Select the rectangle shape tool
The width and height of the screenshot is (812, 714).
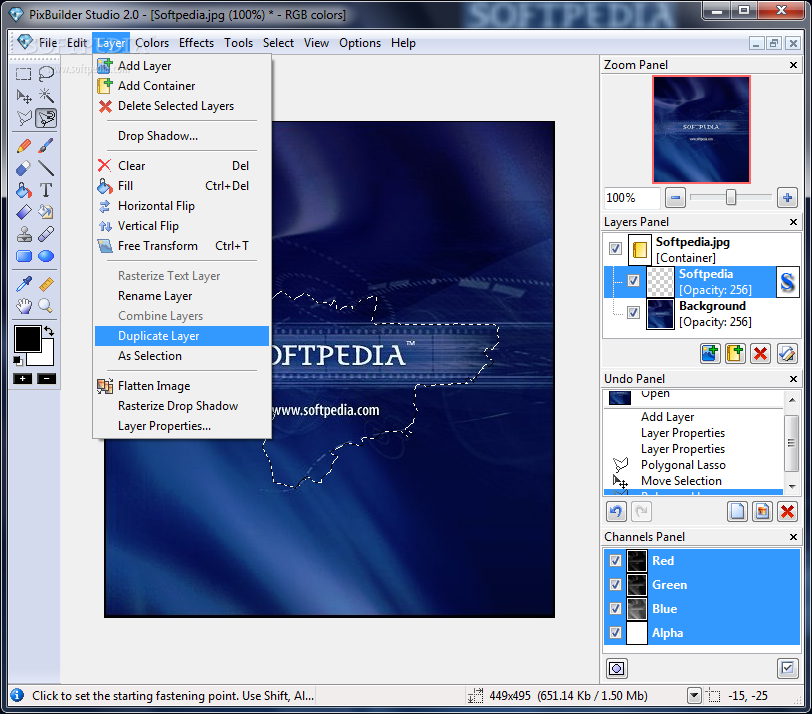[x=23, y=256]
